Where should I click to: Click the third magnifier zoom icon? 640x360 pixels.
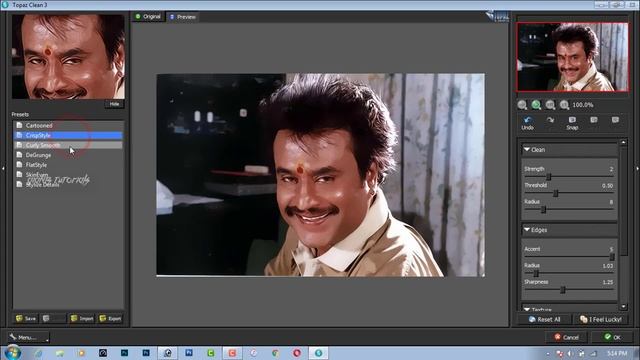(550, 105)
